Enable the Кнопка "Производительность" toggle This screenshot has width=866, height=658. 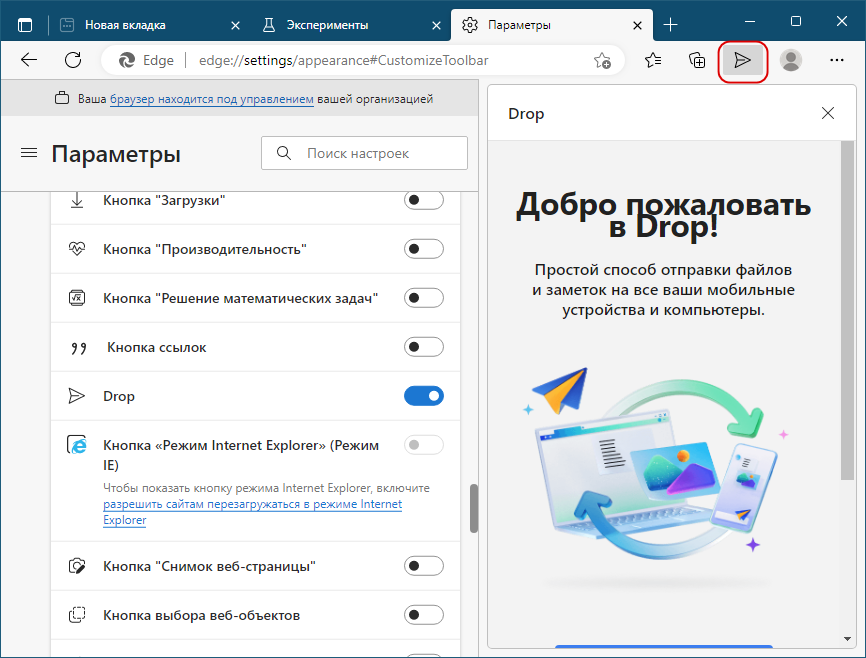pyautogui.click(x=424, y=249)
